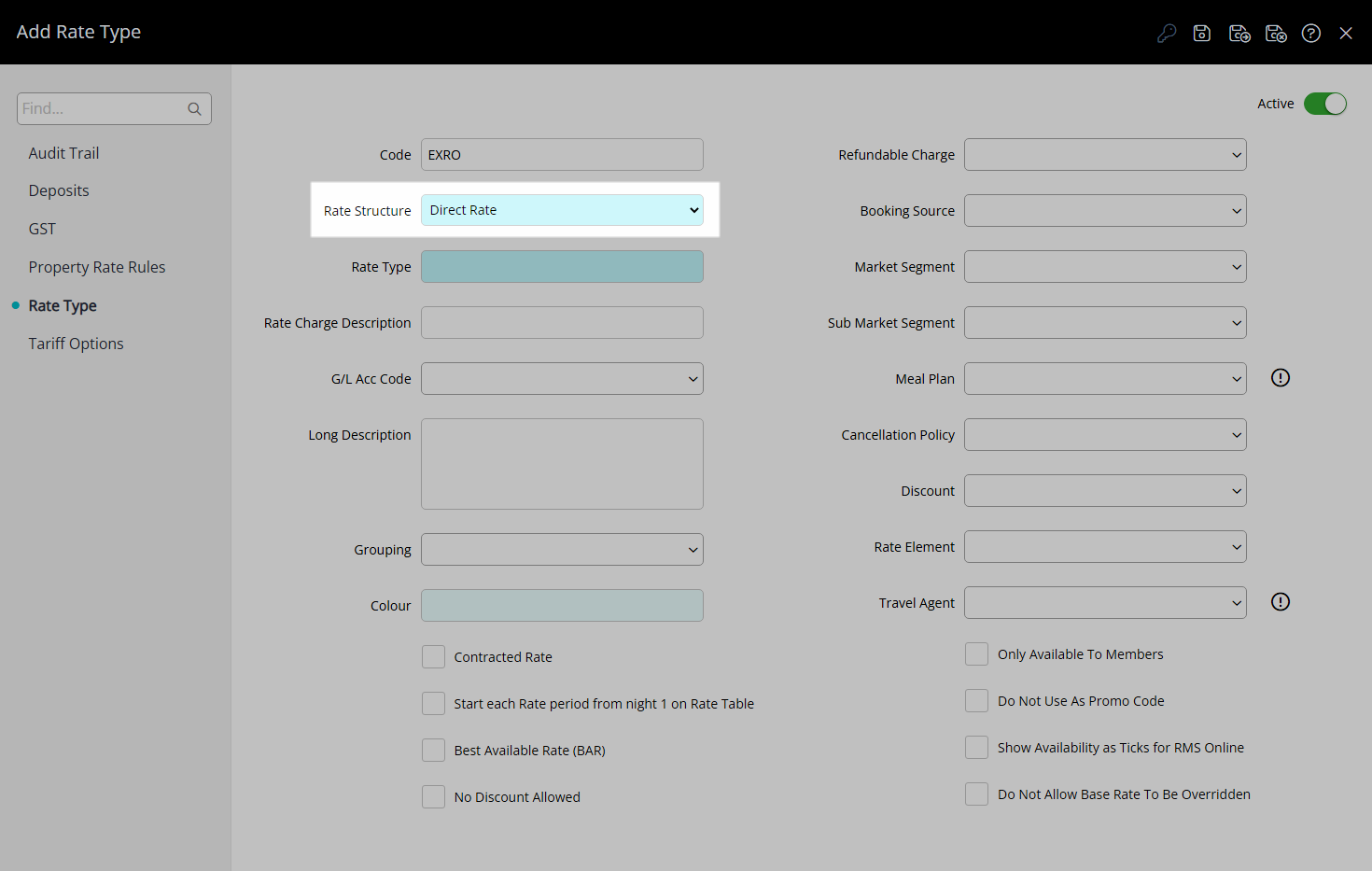
Task: Open the Rate Structure dropdown
Action: [x=562, y=210]
